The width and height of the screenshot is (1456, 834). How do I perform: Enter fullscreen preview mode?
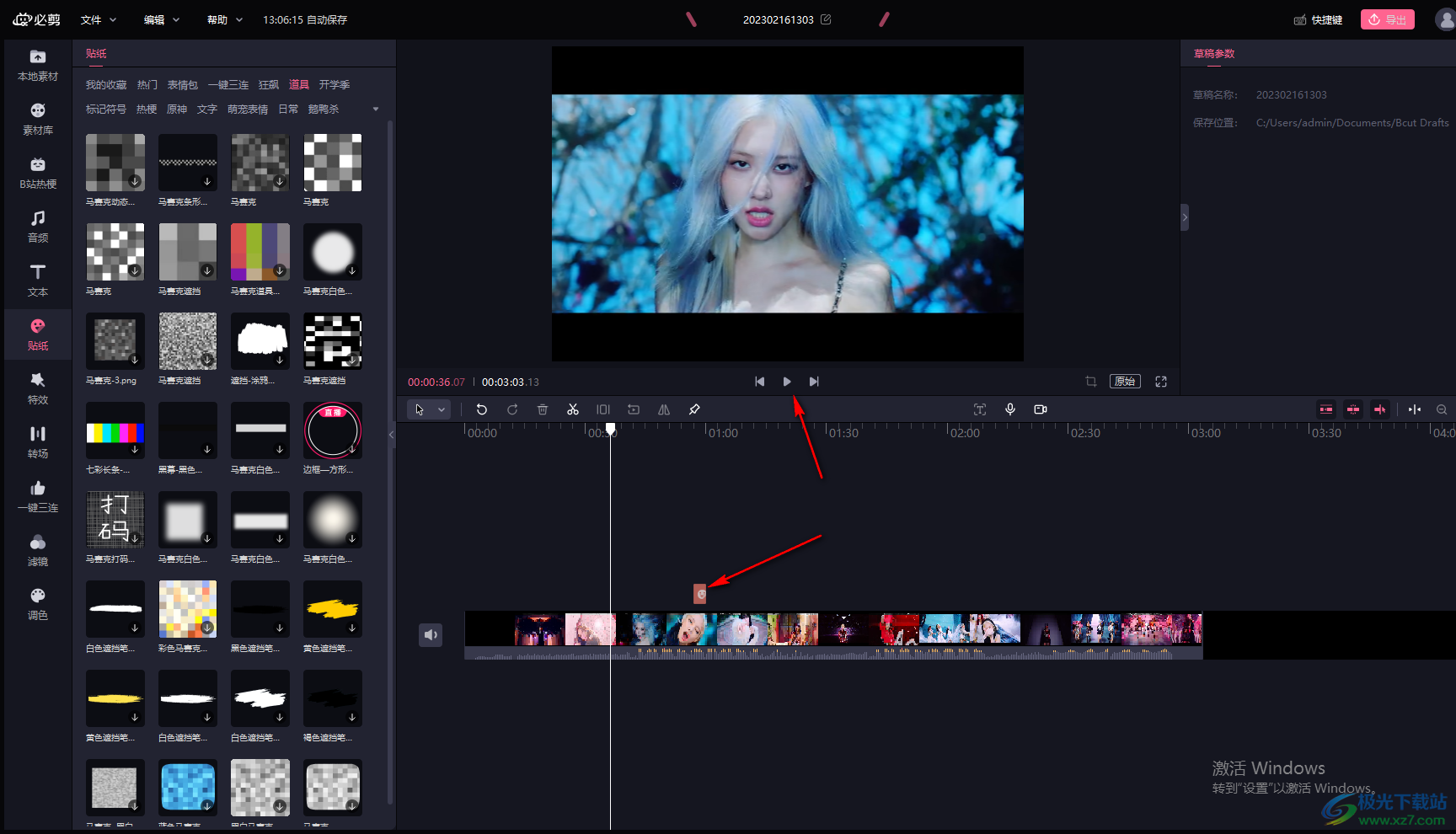(x=1161, y=382)
